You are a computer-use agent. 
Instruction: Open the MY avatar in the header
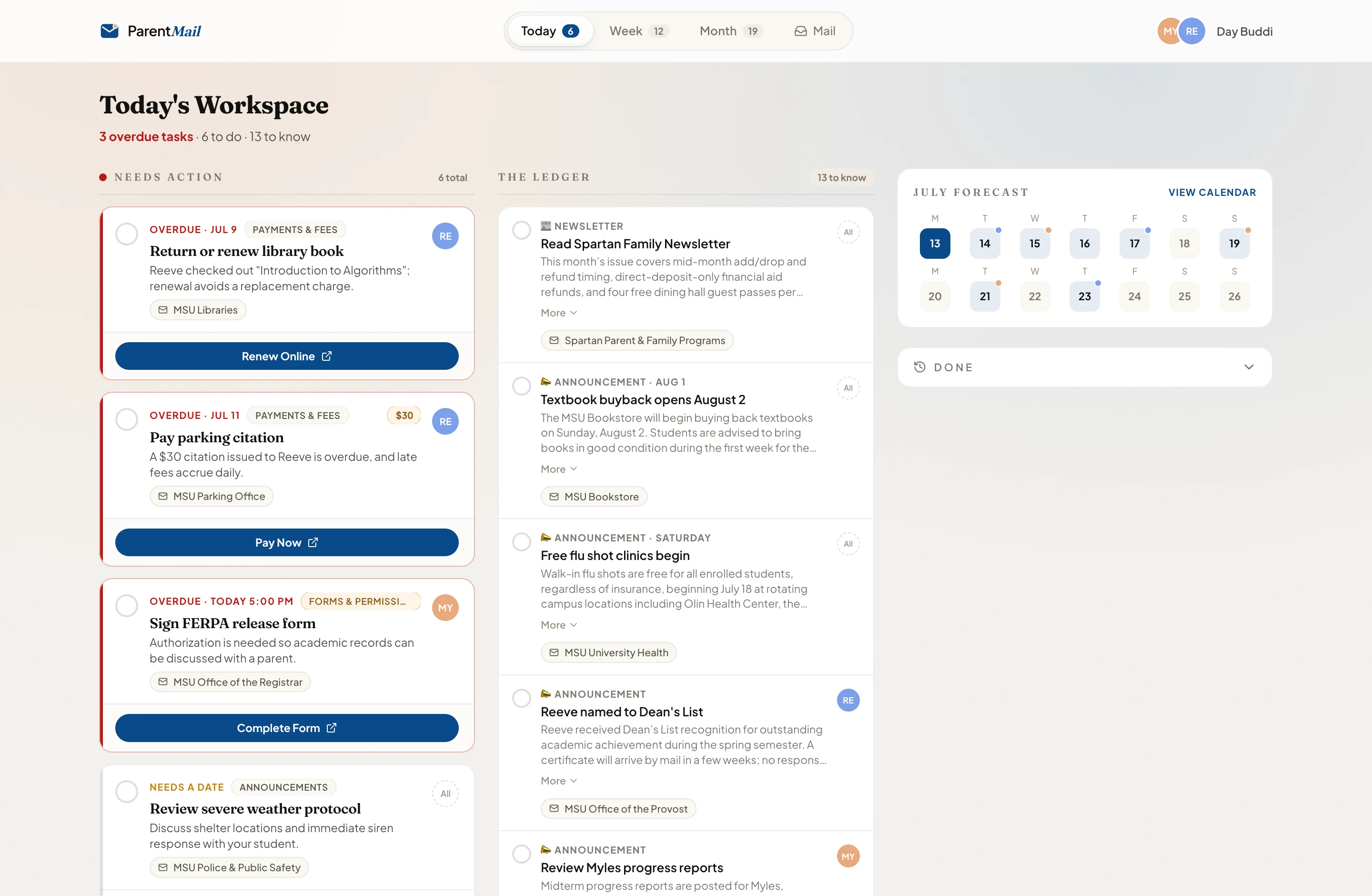(1169, 31)
